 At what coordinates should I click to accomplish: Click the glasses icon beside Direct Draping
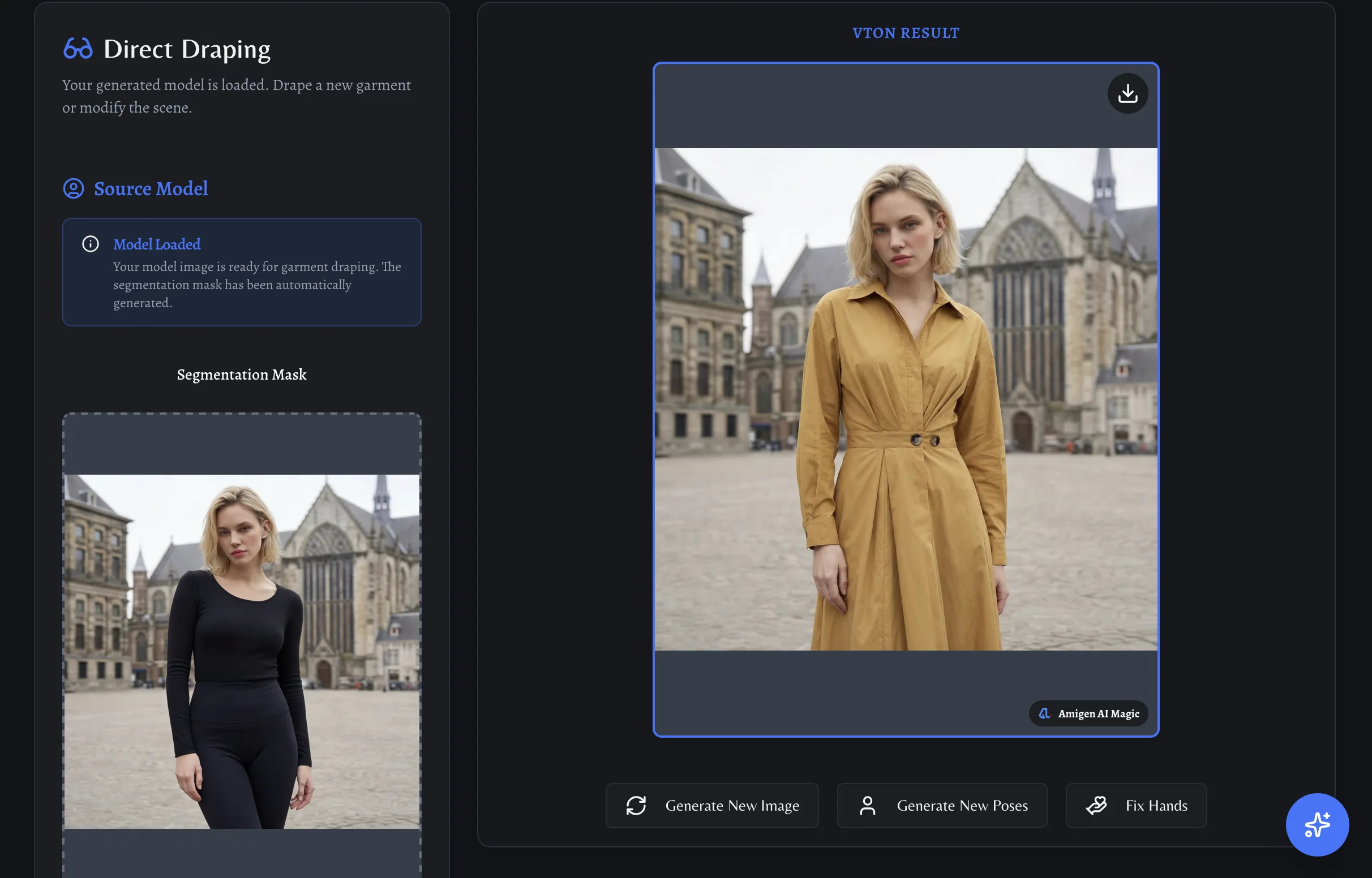click(x=78, y=49)
